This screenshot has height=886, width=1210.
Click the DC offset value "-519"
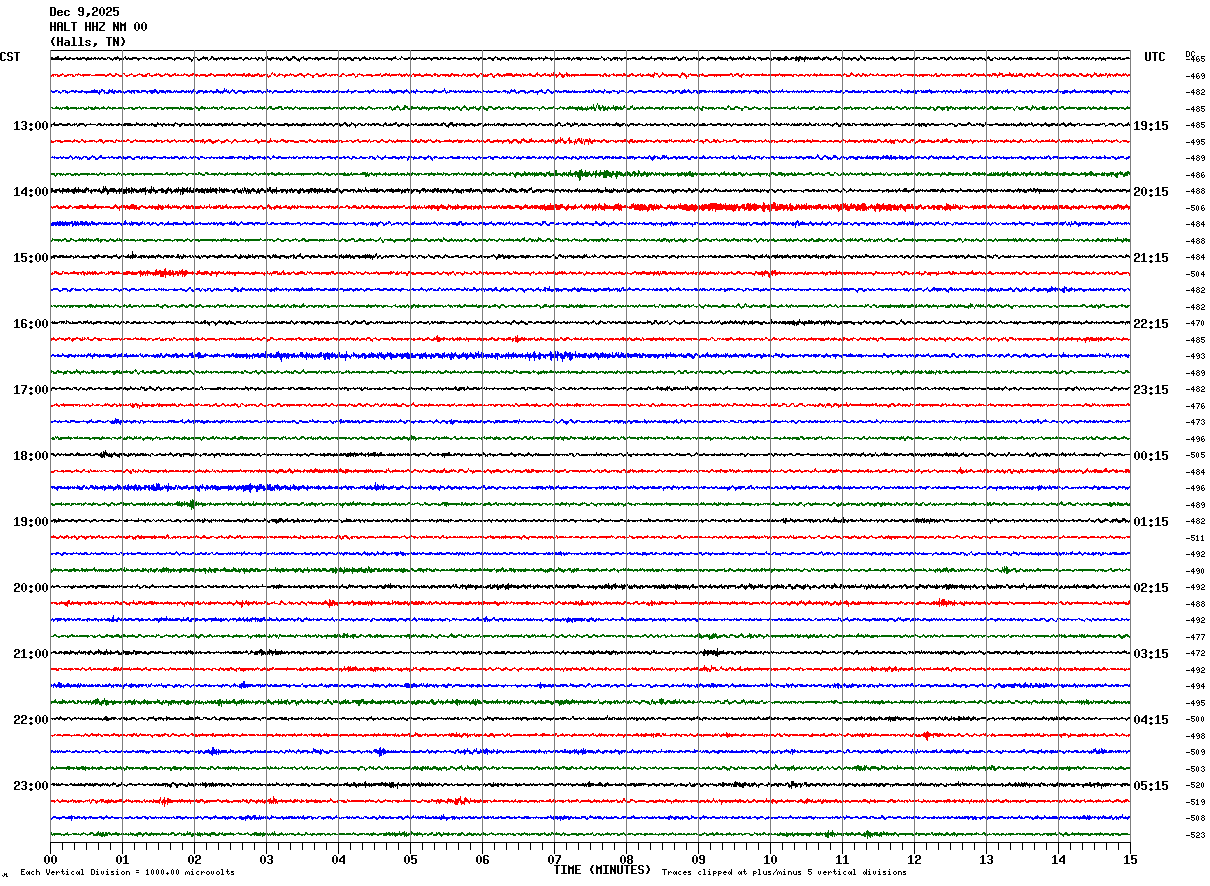1195,802
